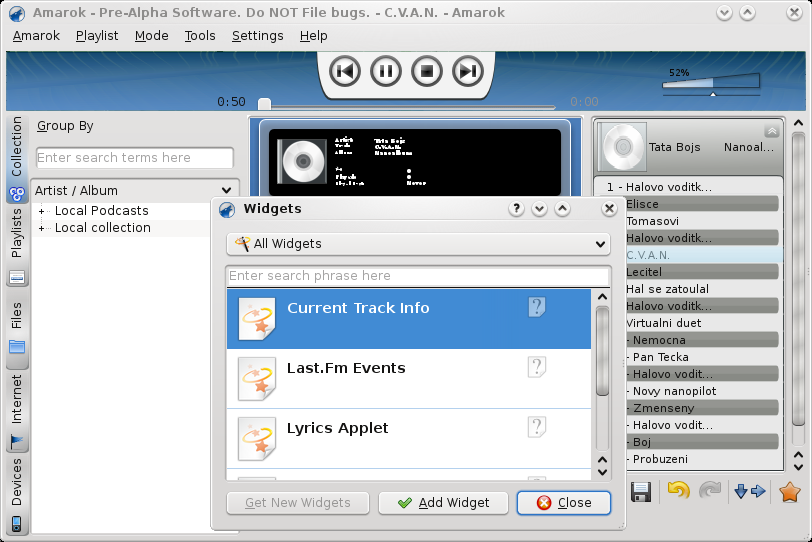Image resolution: width=812 pixels, height=542 pixels.
Task: Switch to the Devices sidebar tab
Action: (x=17, y=494)
